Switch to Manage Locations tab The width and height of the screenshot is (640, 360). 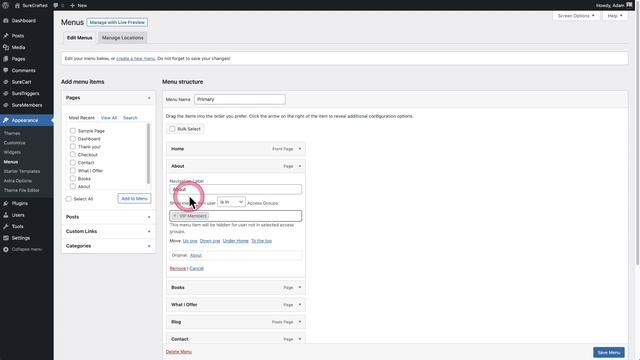122,38
